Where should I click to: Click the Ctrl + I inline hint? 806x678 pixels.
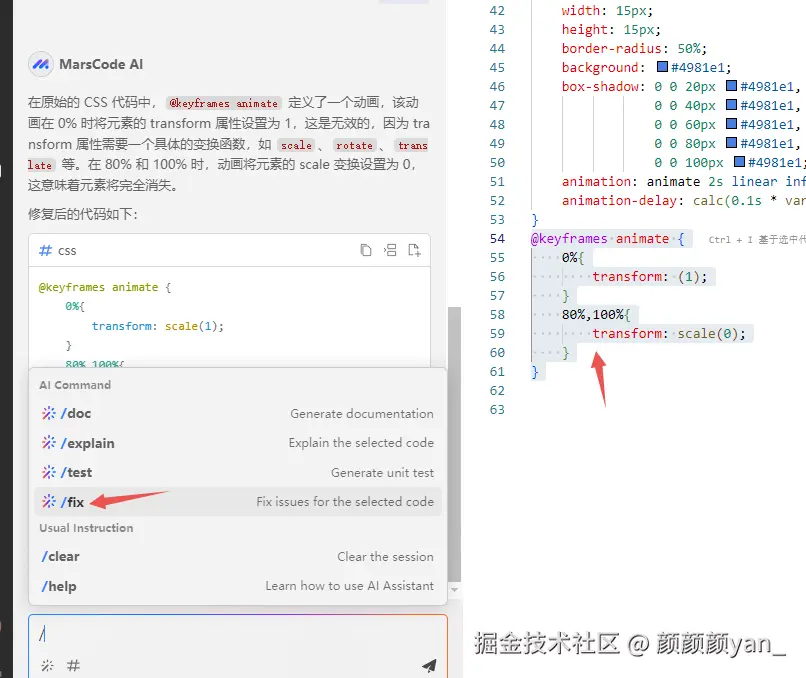point(757,240)
